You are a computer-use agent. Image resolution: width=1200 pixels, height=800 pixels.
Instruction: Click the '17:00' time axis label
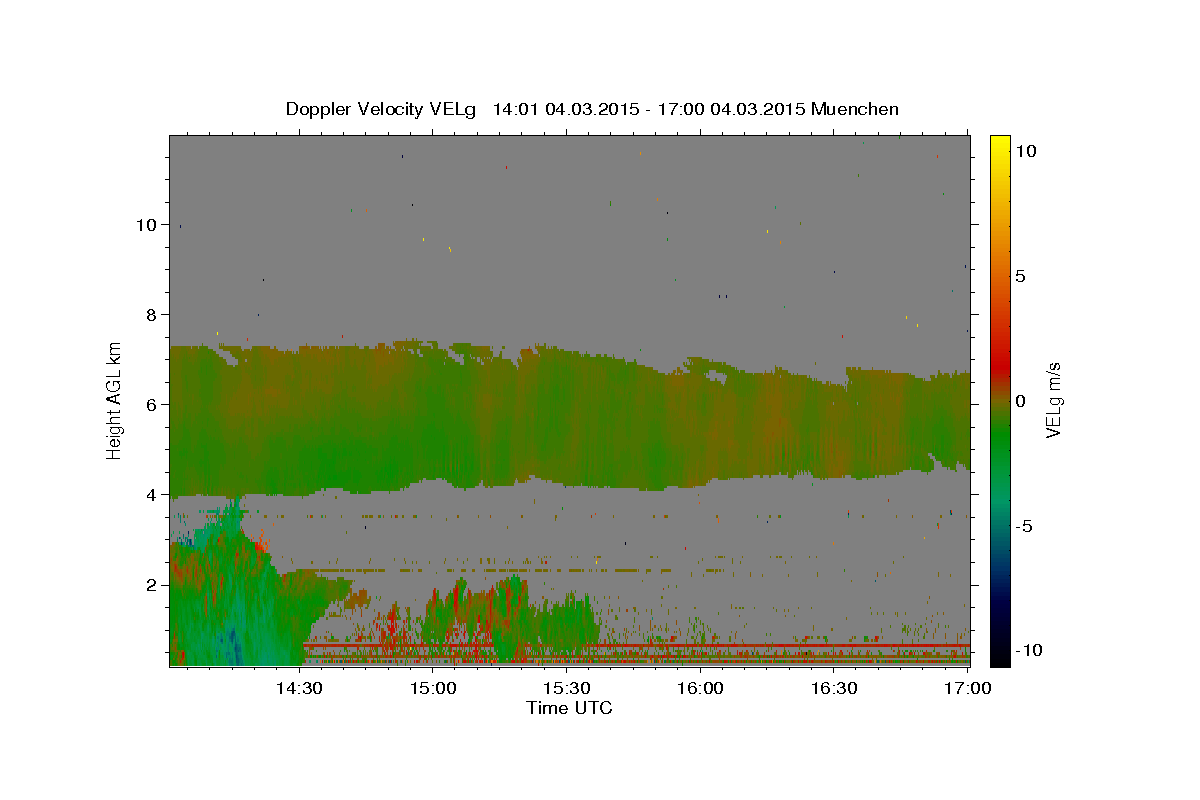(x=968, y=688)
